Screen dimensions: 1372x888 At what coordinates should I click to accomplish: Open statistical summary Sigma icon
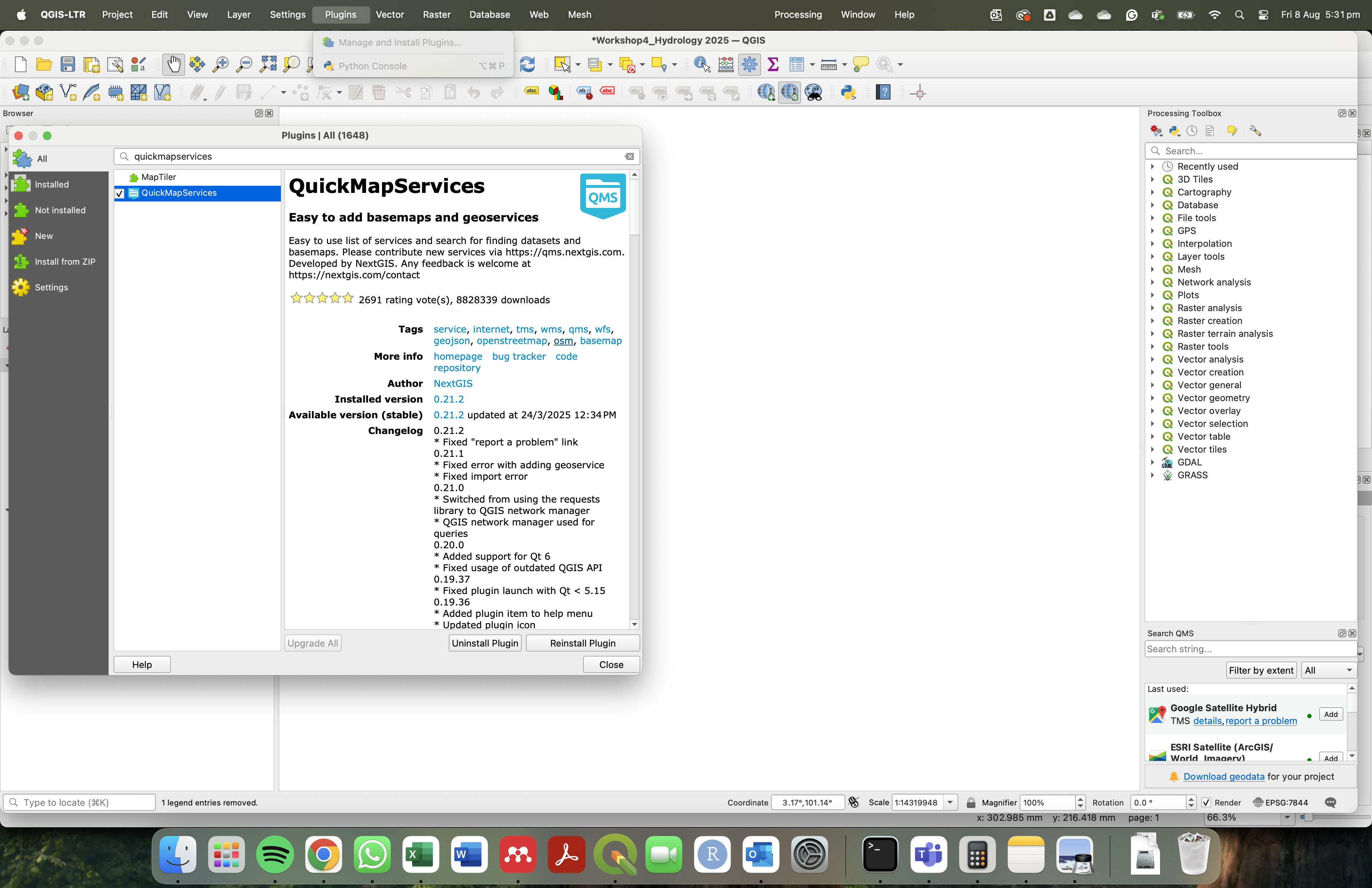[773, 65]
